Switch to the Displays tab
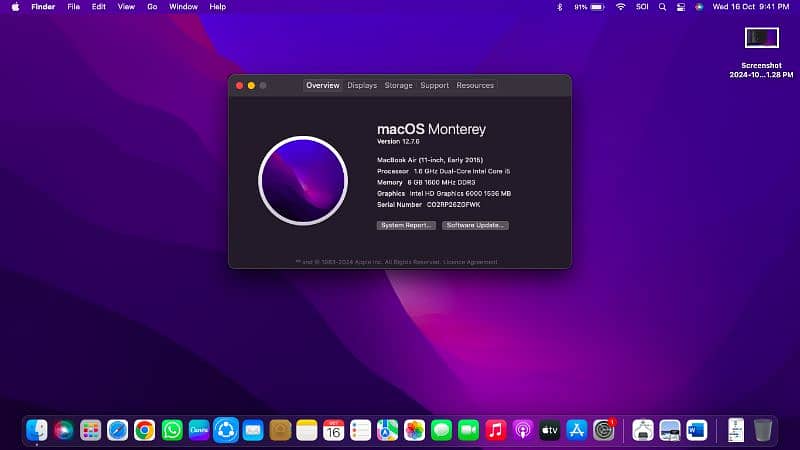Screen dimensions: 800x450 coord(362,86)
